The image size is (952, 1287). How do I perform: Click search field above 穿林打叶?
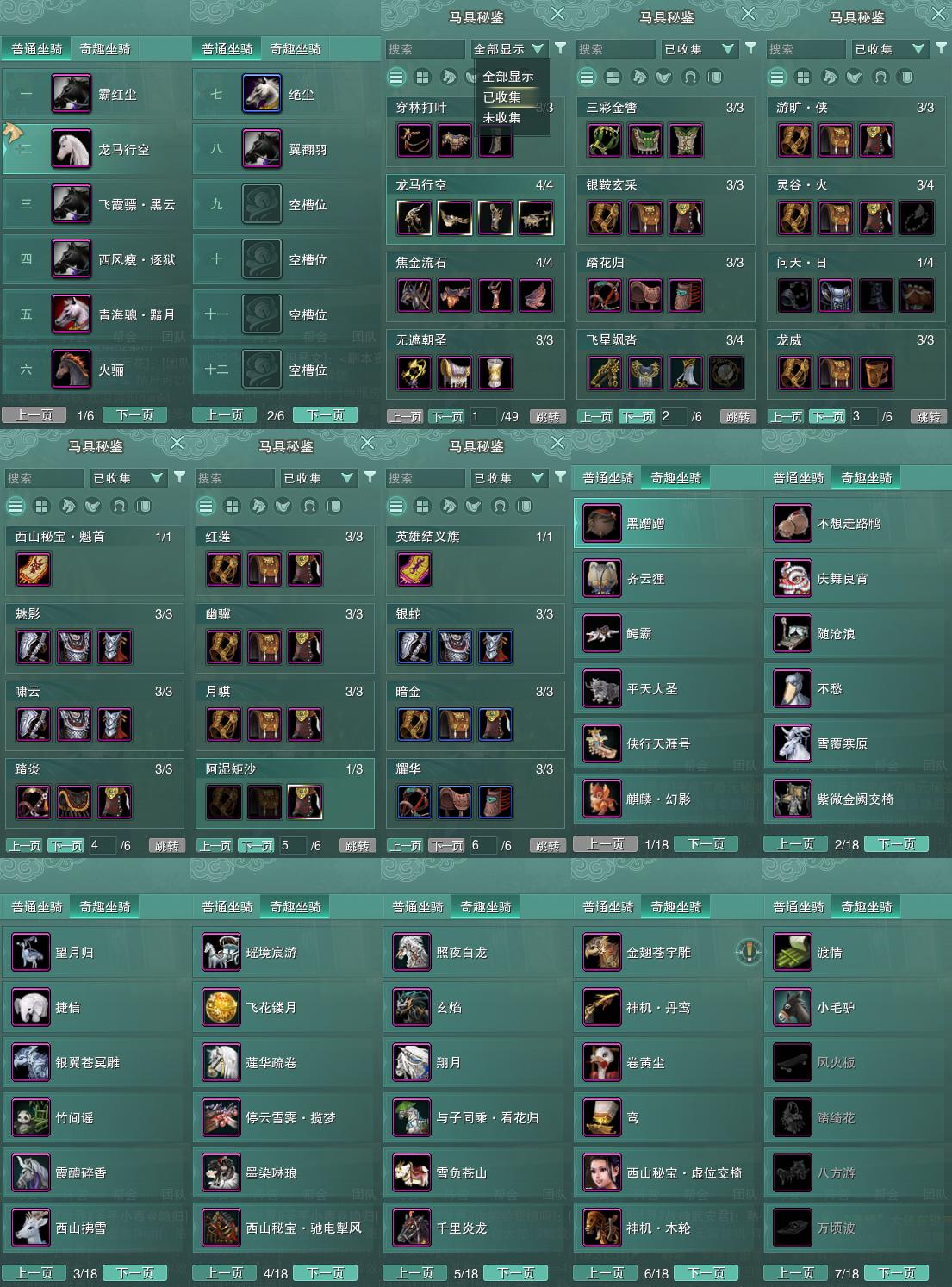pos(426,49)
